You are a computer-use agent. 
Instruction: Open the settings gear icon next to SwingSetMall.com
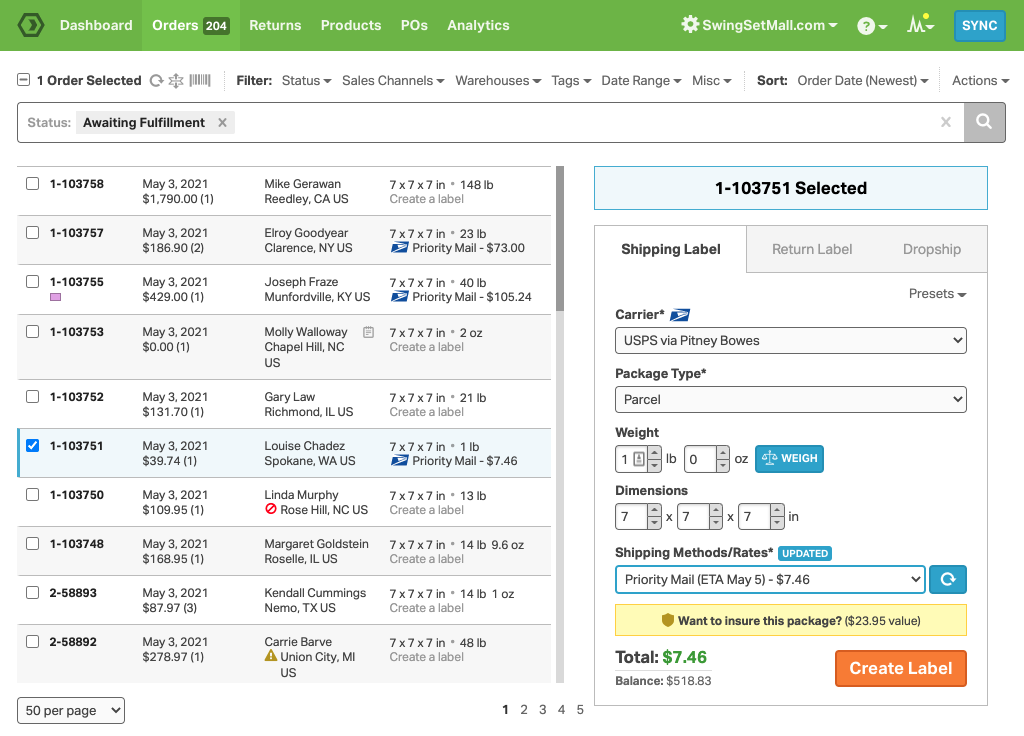coord(690,25)
